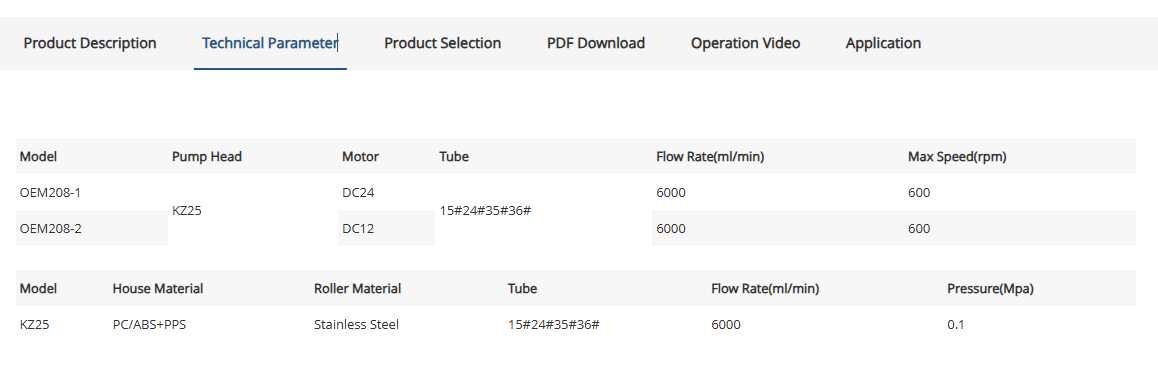Select the Max Speed(rpm) column header

(x=957, y=157)
